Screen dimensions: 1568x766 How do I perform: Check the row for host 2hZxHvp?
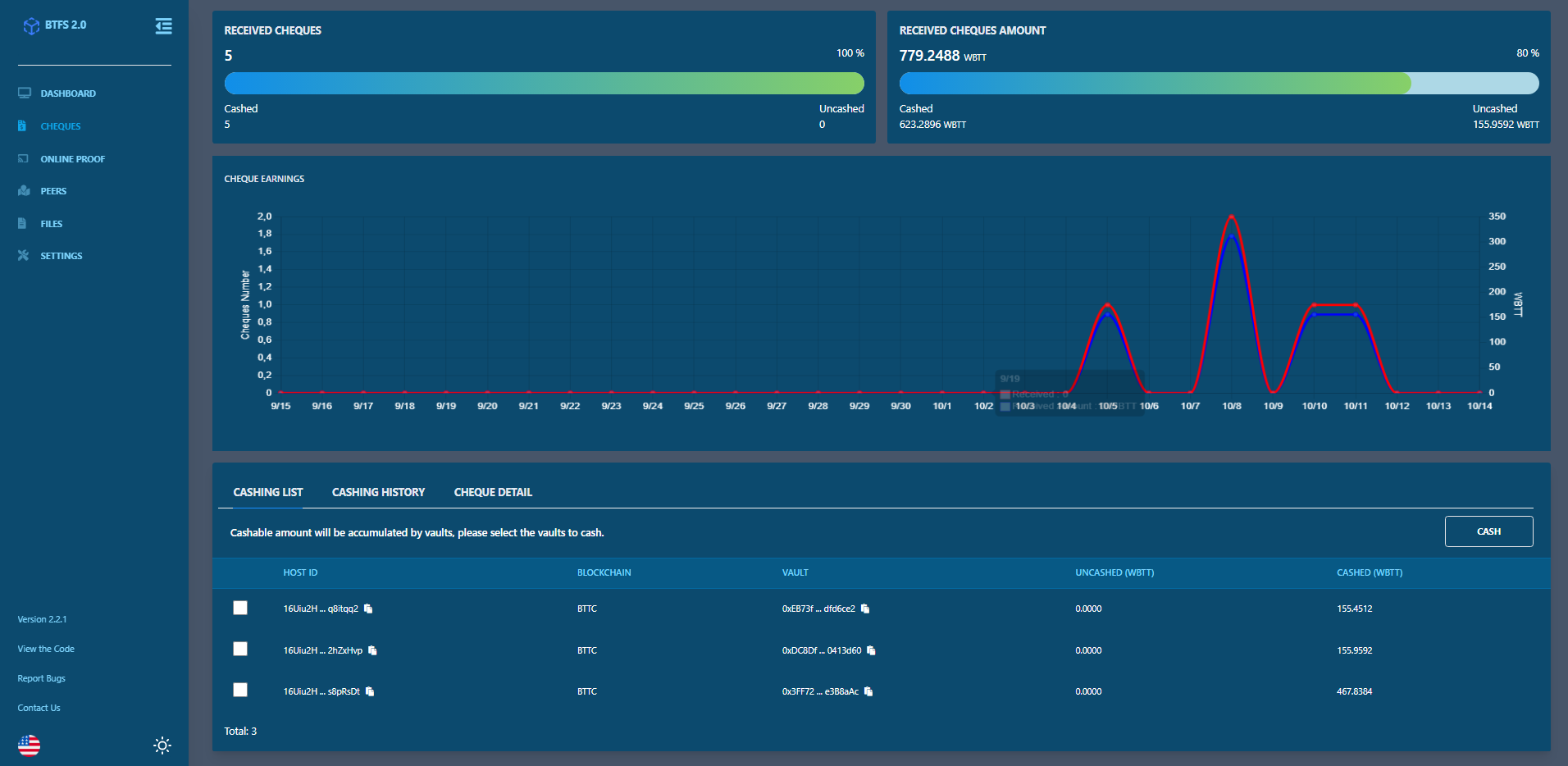[x=240, y=649]
